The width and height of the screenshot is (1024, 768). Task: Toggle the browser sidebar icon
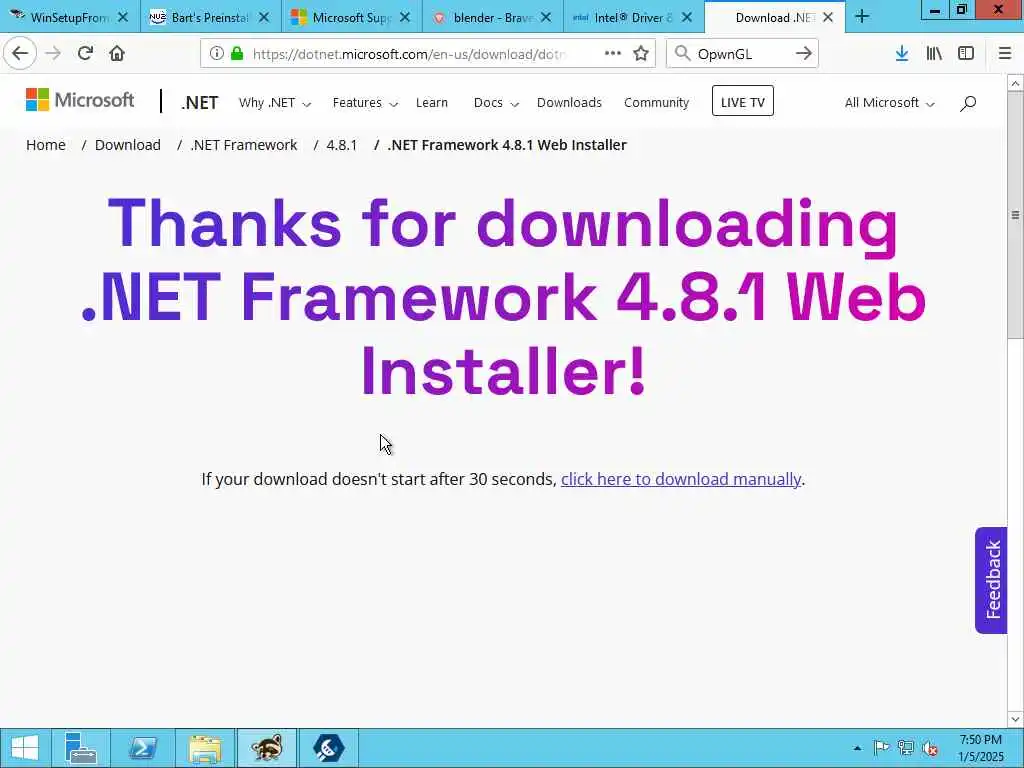(x=966, y=53)
